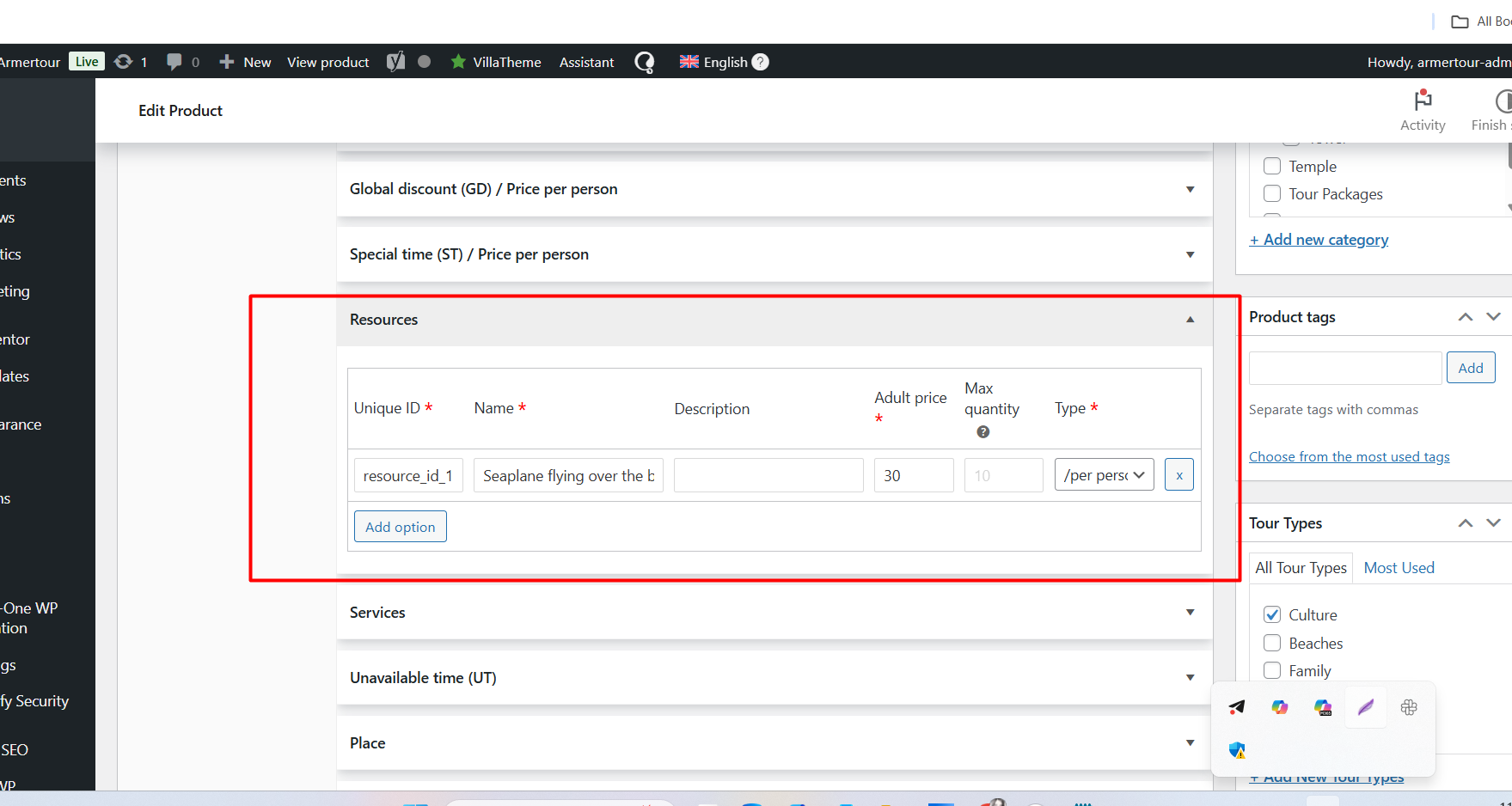
Task: Remove the resource row with x button
Action: (1178, 475)
